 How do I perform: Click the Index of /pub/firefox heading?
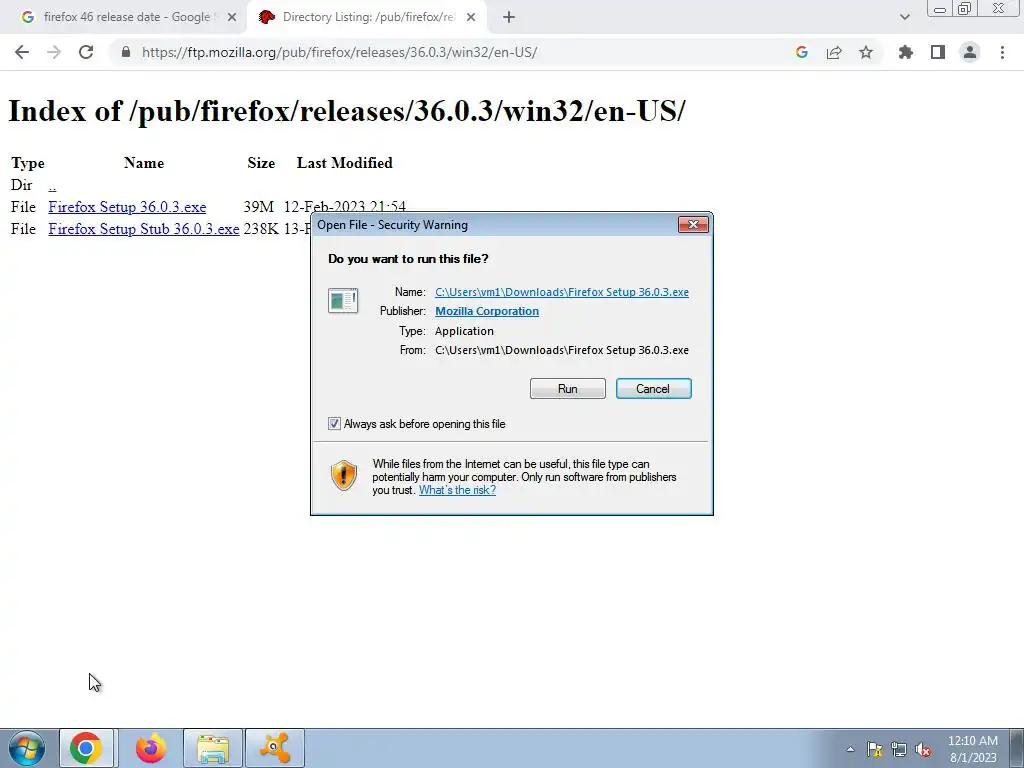[347, 111]
